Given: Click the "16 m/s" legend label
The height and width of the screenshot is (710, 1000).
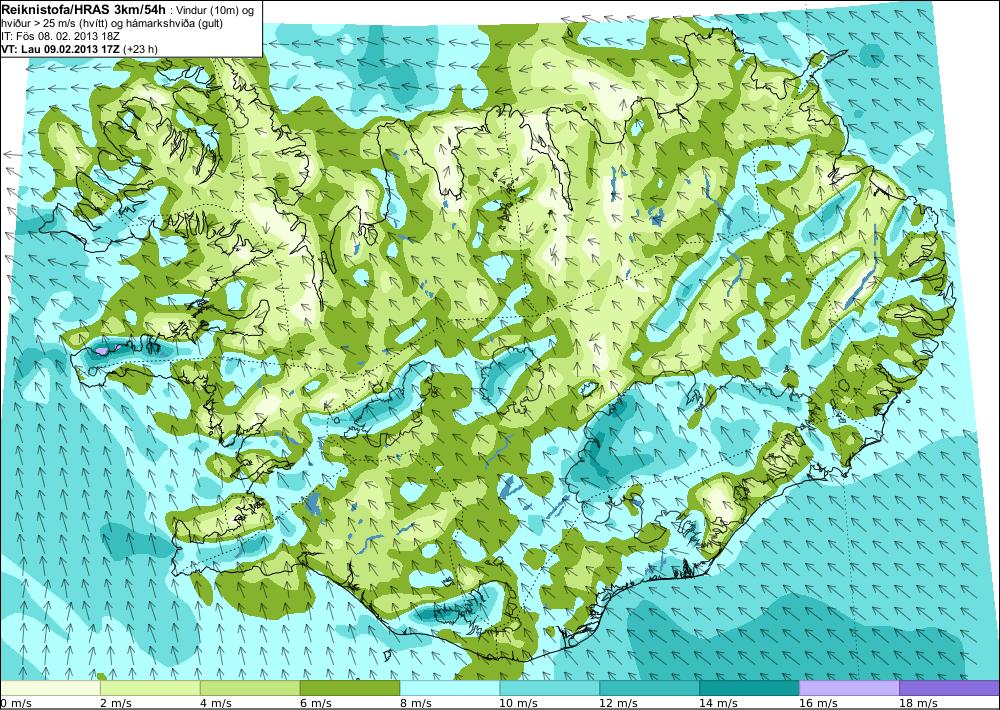Looking at the screenshot, I should 818,703.
